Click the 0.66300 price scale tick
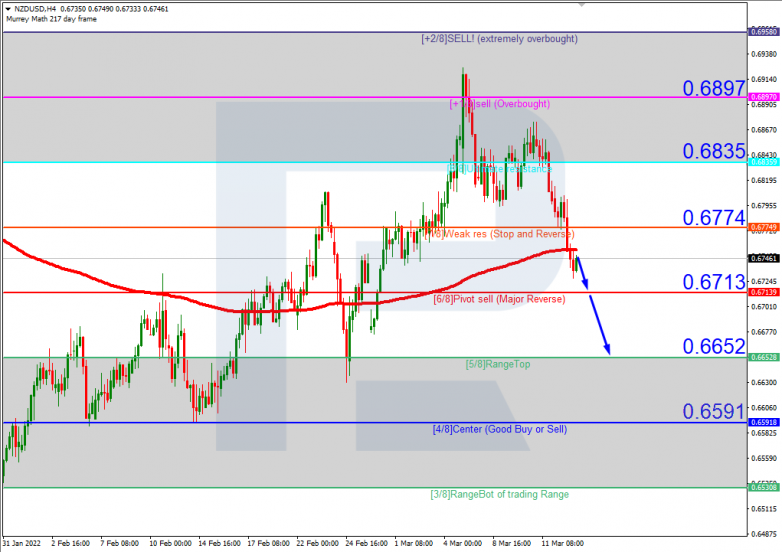The image size is (782, 552). tap(764, 382)
